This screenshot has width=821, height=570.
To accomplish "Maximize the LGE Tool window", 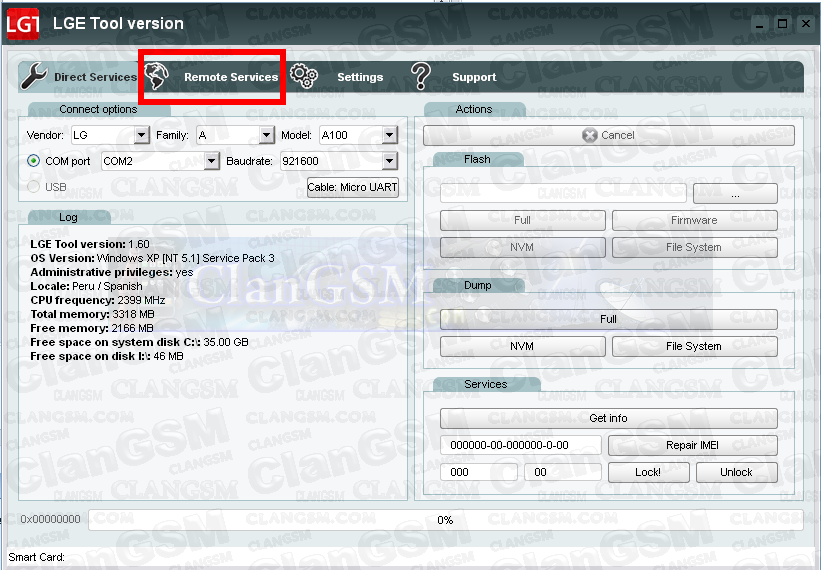I will pos(782,24).
